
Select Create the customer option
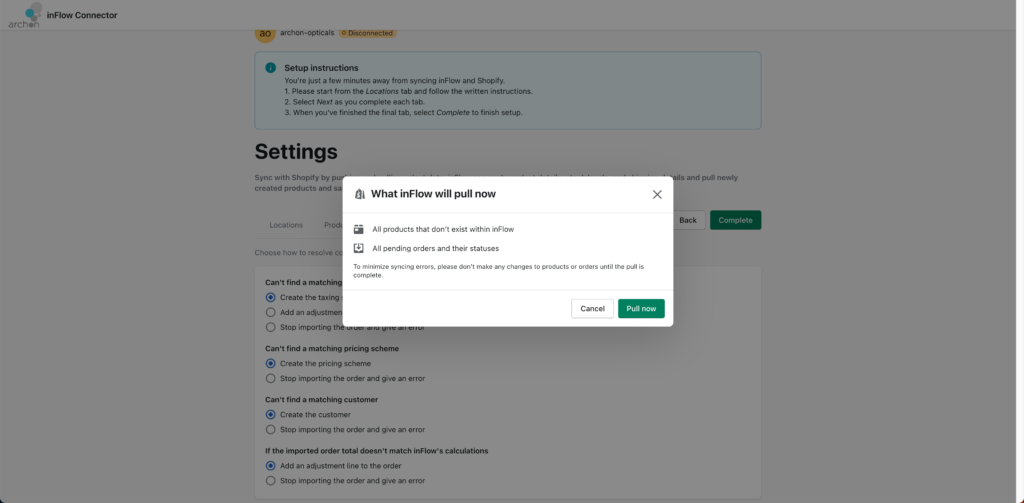pyautogui.click(x=270, y=414)
